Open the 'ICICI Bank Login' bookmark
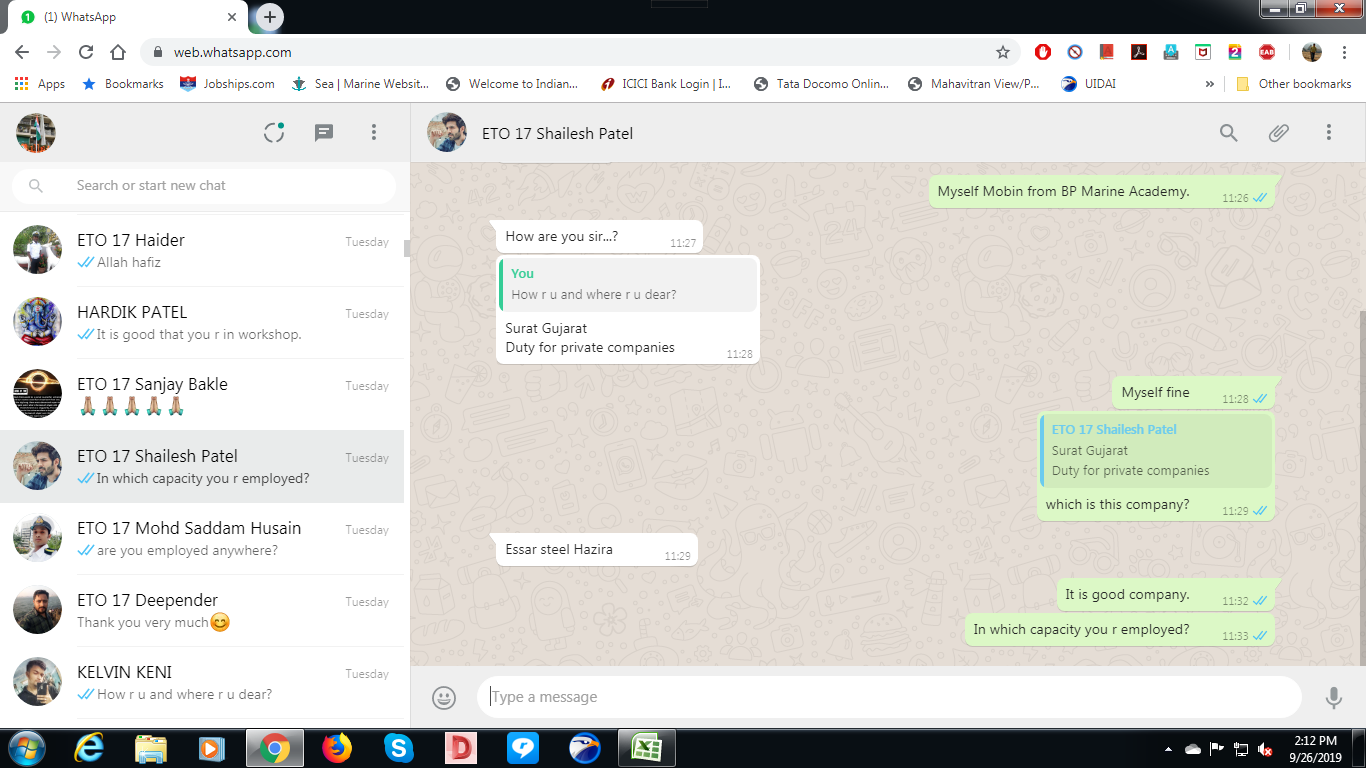This screenshot has width=1366, height=768. (666, 84)
